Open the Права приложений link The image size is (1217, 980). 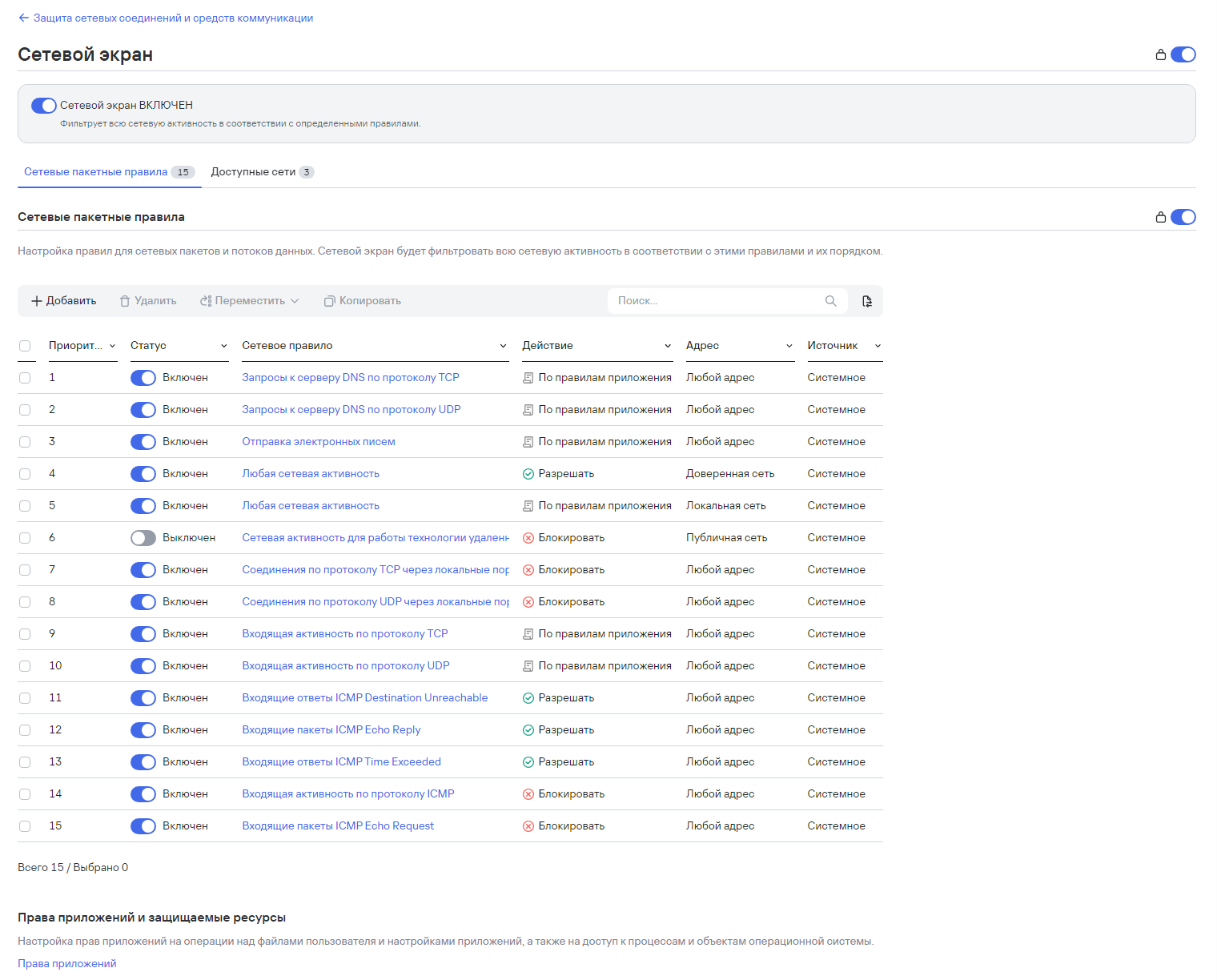[x=67, y=963]
